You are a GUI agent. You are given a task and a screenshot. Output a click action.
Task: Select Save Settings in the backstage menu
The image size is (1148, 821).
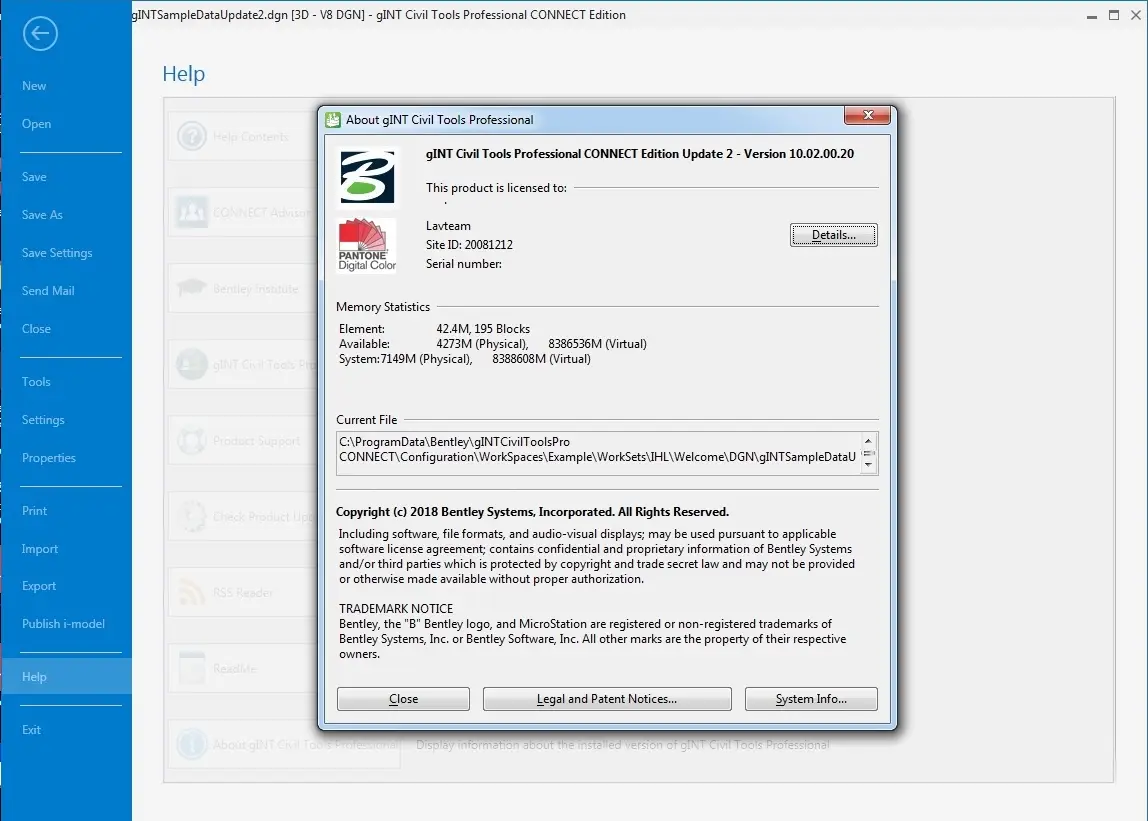(x=57, y=253)
